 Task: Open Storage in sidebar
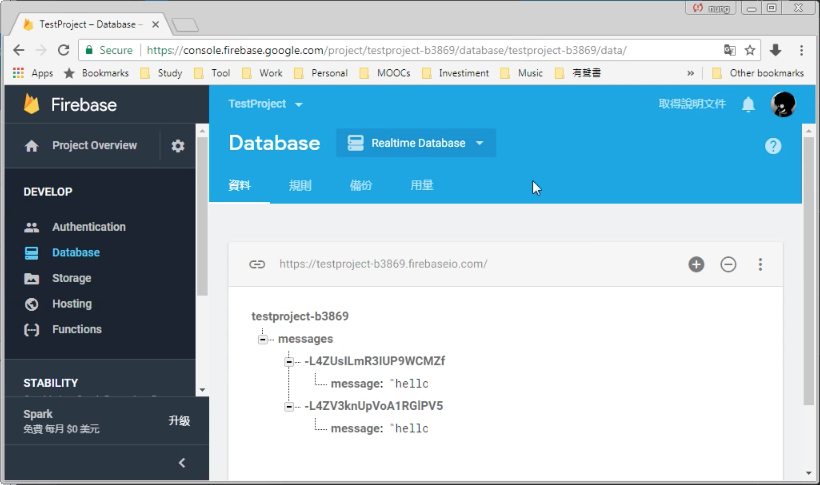(72, 278)
